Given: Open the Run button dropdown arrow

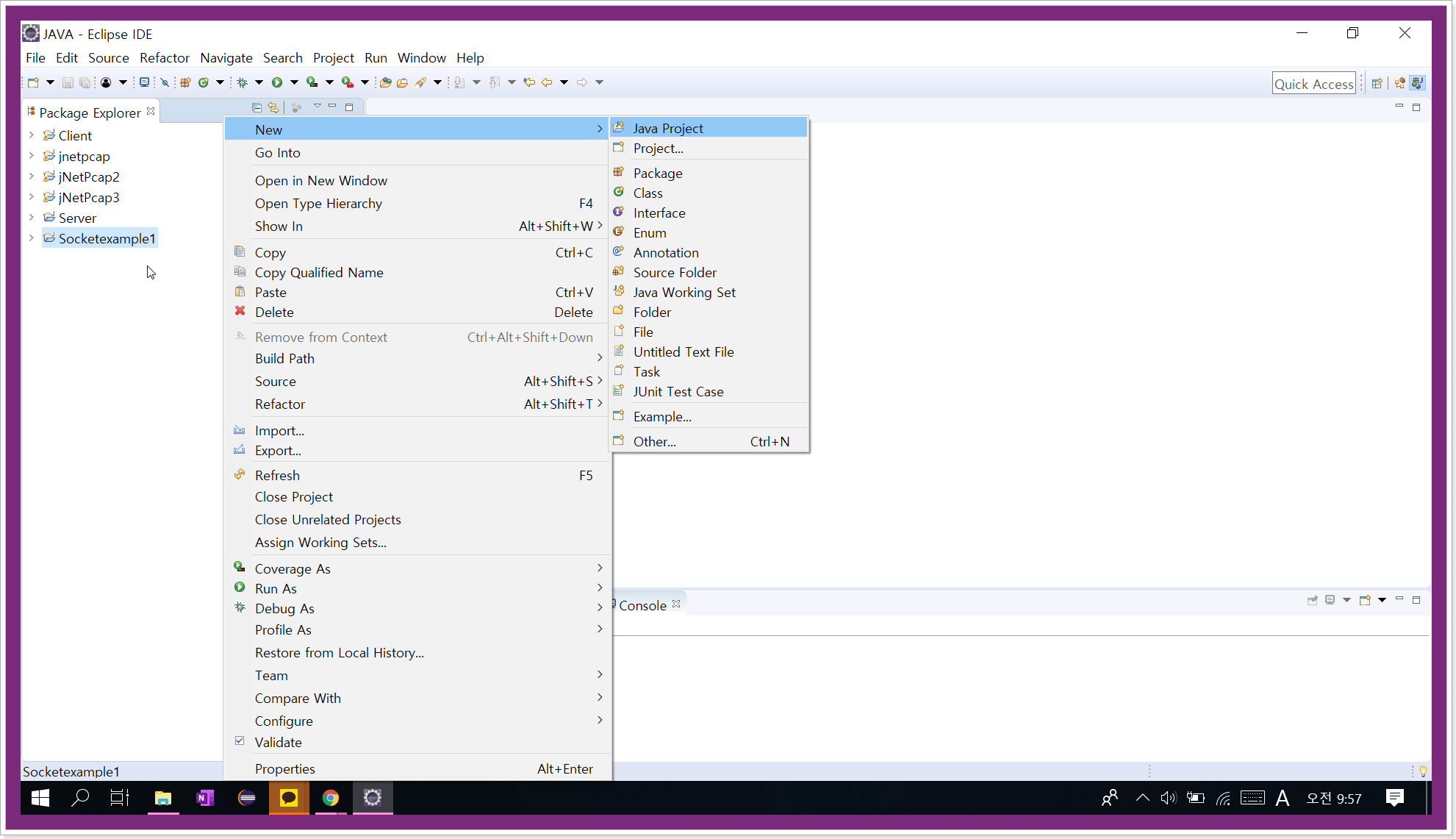Looking at the screenshot, I should point(294,82).
